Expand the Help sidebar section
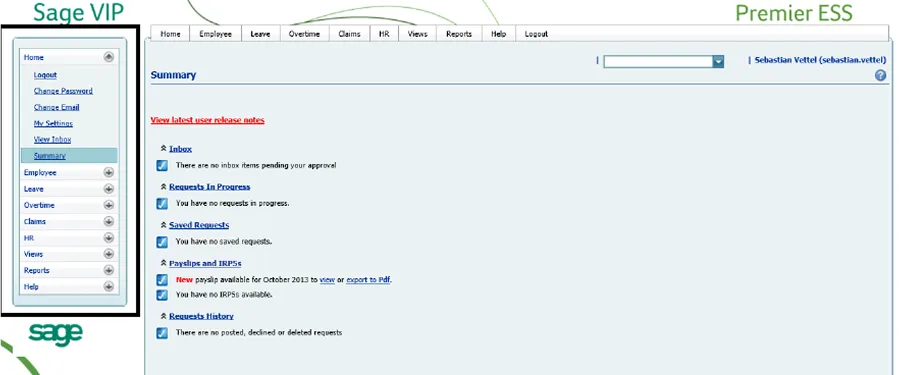901x375 pixels. (109, 287)
